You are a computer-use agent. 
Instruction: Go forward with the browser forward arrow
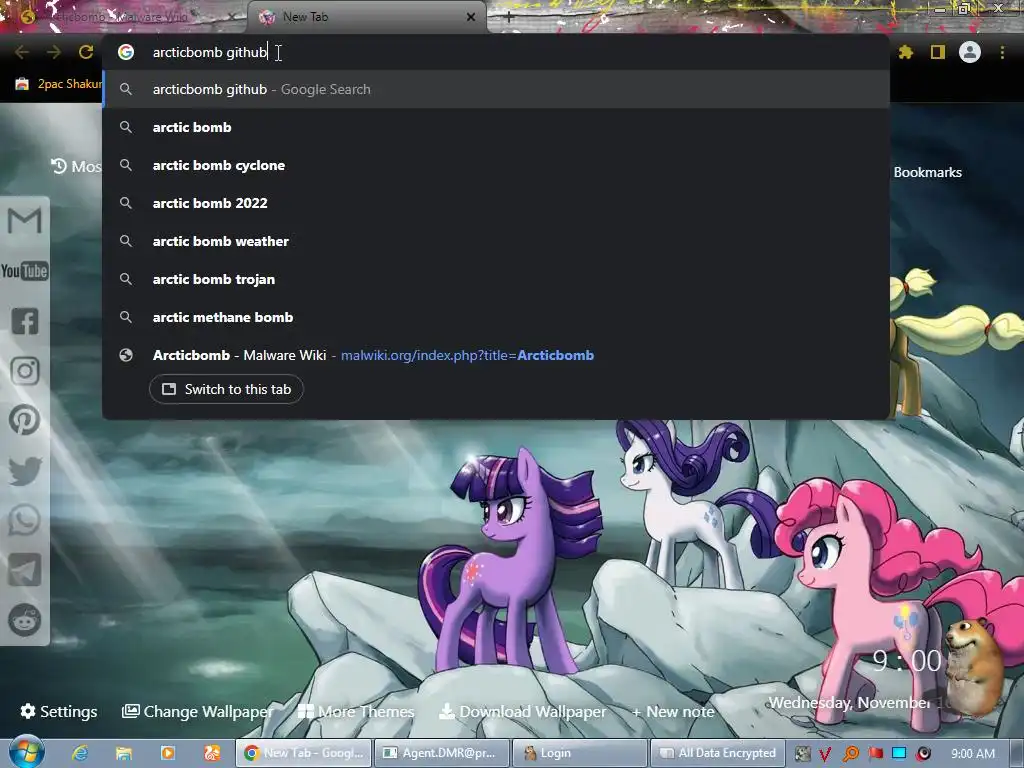click(54, 52)
